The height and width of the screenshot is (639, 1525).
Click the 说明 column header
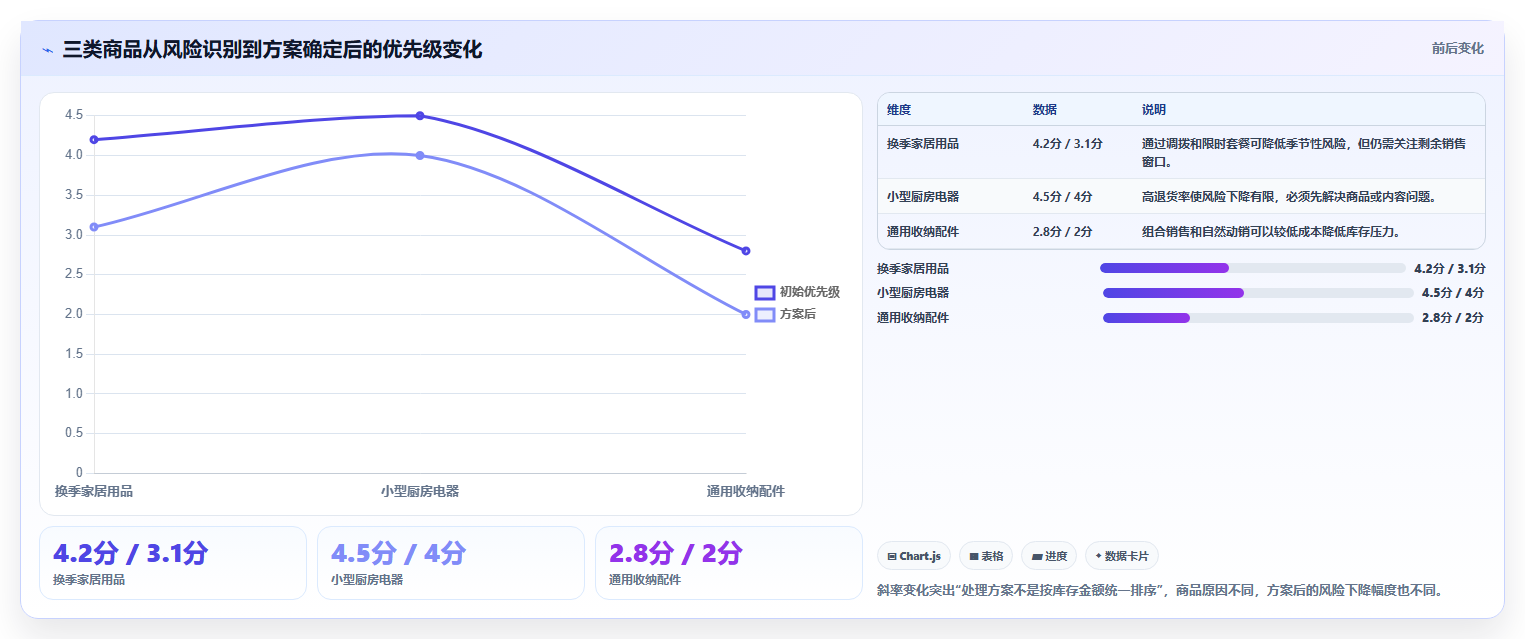click(x=1154, y=110)
